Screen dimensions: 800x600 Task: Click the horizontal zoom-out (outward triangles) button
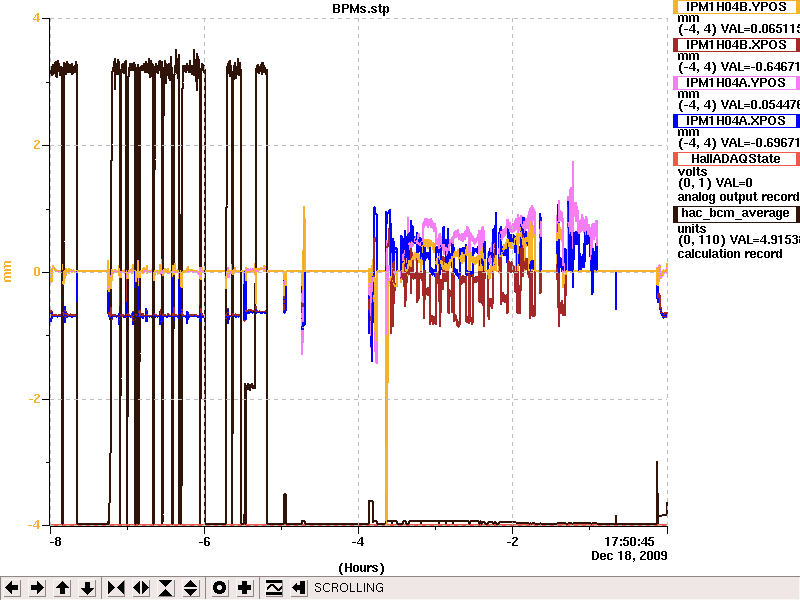141,588
